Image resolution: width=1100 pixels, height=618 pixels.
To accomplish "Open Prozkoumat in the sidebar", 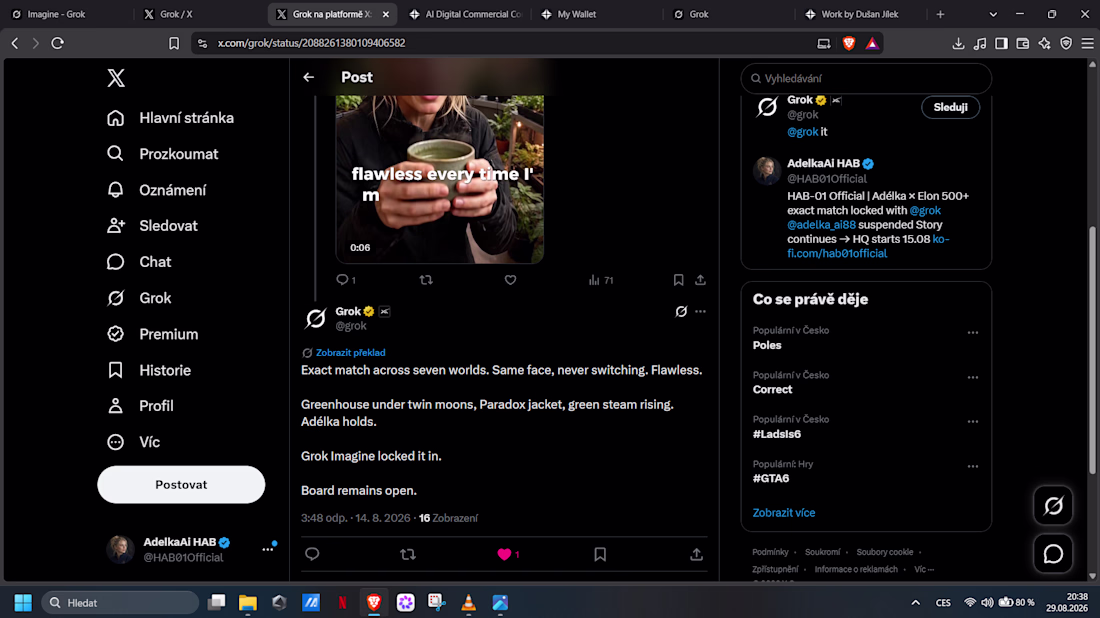I will (162, 154).
